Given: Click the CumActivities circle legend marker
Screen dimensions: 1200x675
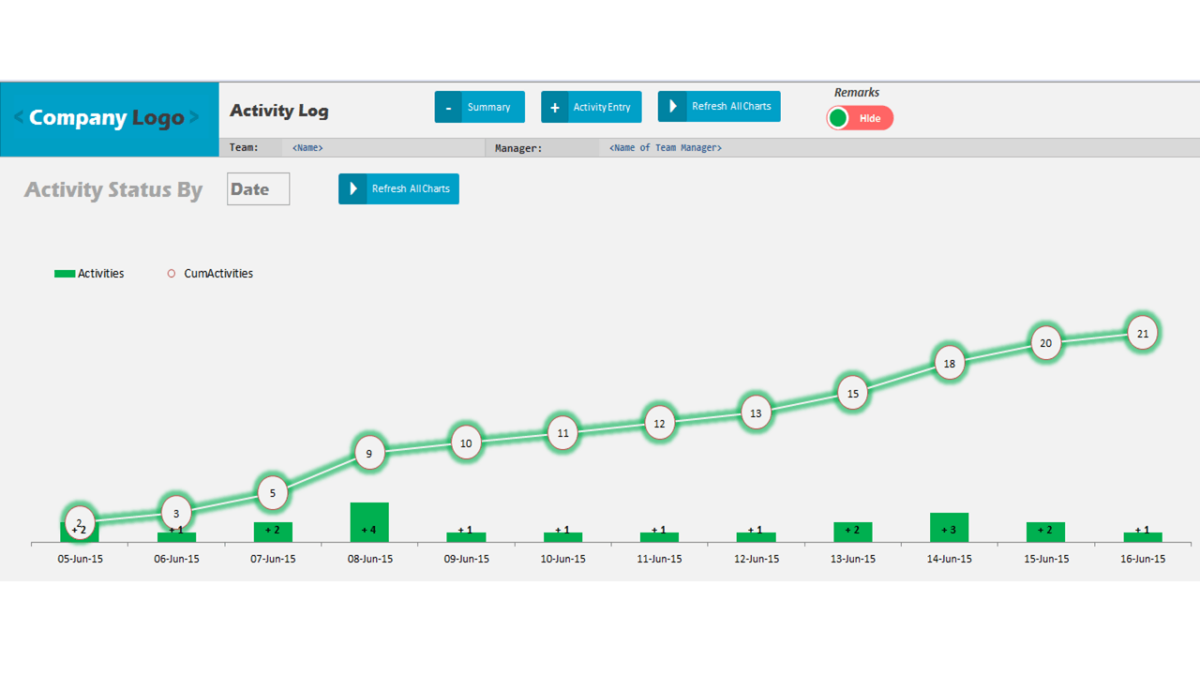Looking at the screenshot, I should click(171, 273).
